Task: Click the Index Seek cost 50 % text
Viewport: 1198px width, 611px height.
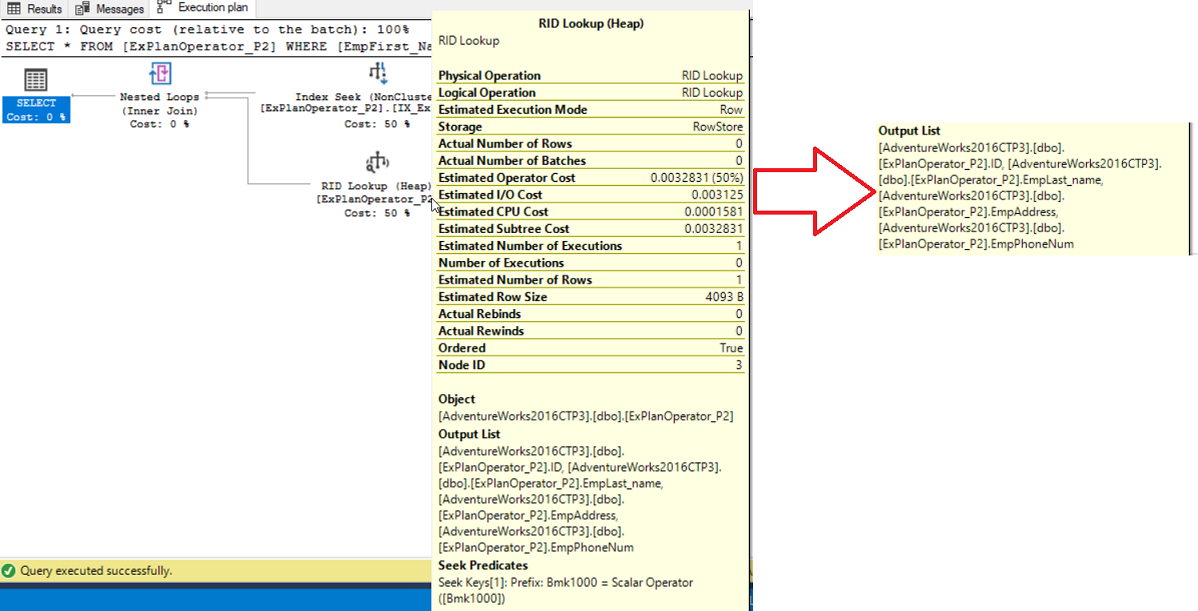Action: coord(377,124)
